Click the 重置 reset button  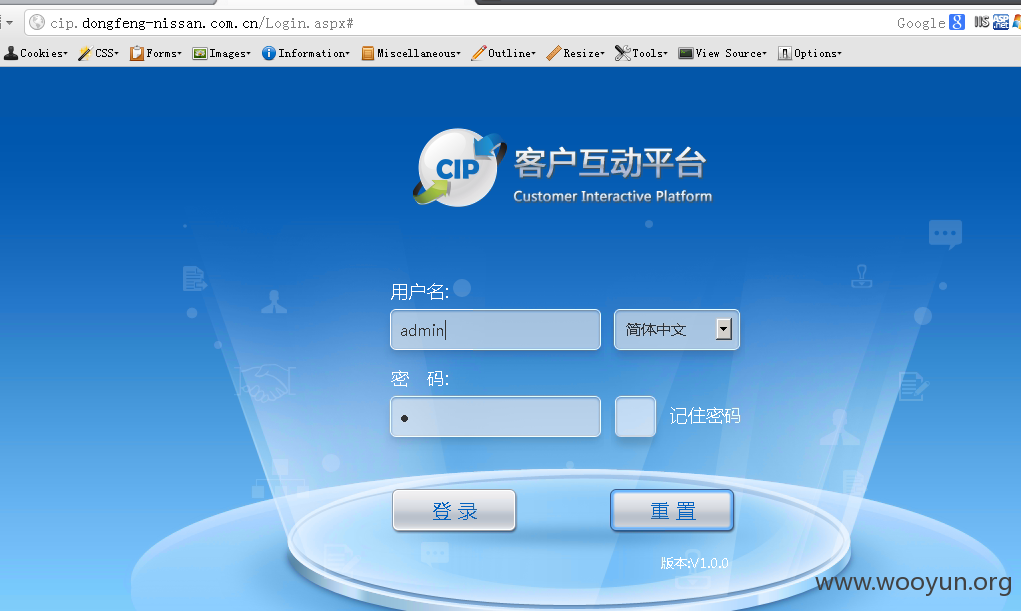[x=672, y=510]
